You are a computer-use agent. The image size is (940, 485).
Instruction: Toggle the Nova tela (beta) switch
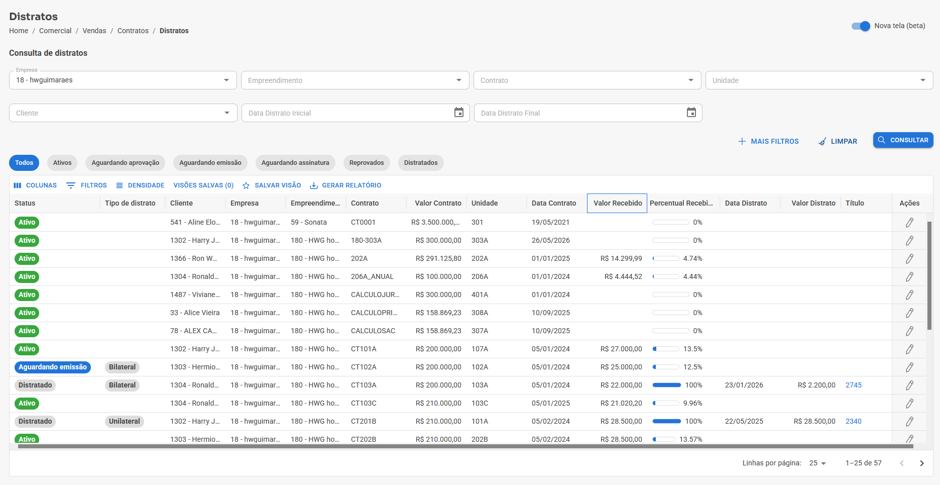click(860, 26)
